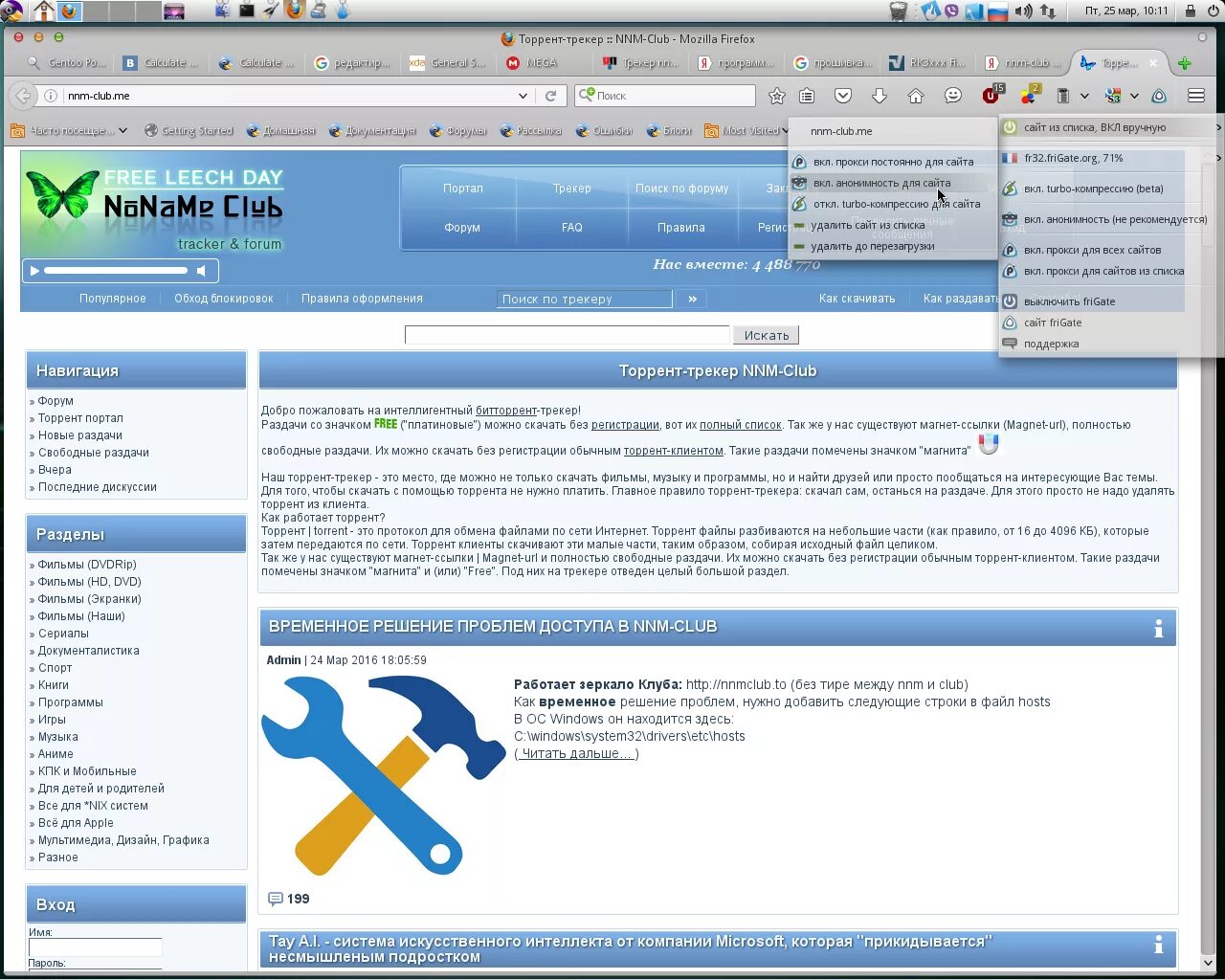Open the trash icon in system tray

[898, 11]
